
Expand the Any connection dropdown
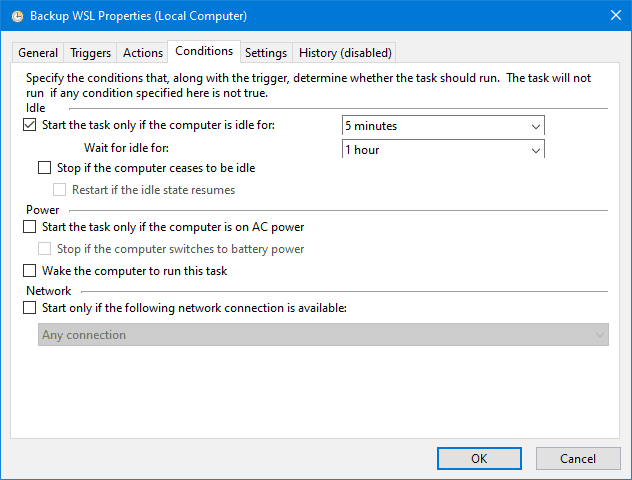[599, 335]
